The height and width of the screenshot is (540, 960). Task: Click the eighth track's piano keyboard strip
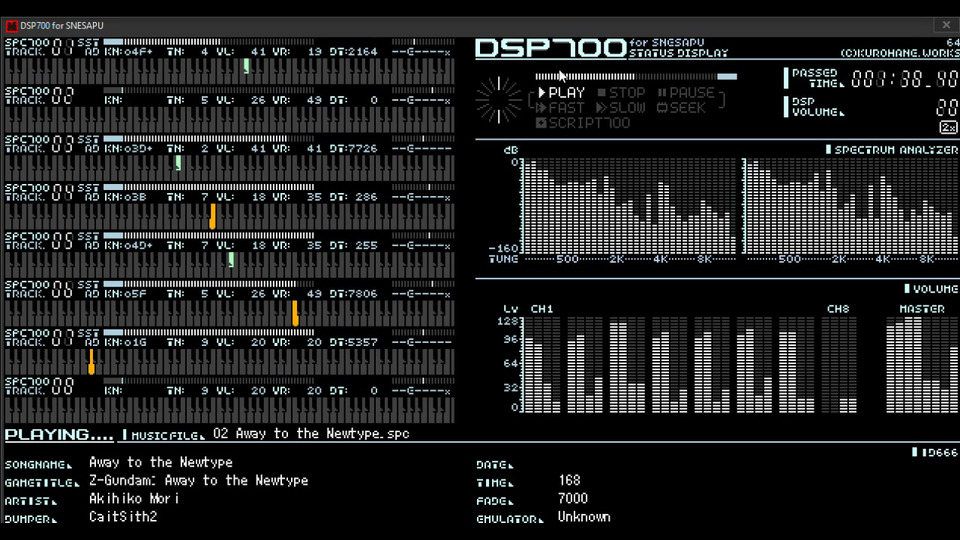pyautogui.click(x=230, y=410)
